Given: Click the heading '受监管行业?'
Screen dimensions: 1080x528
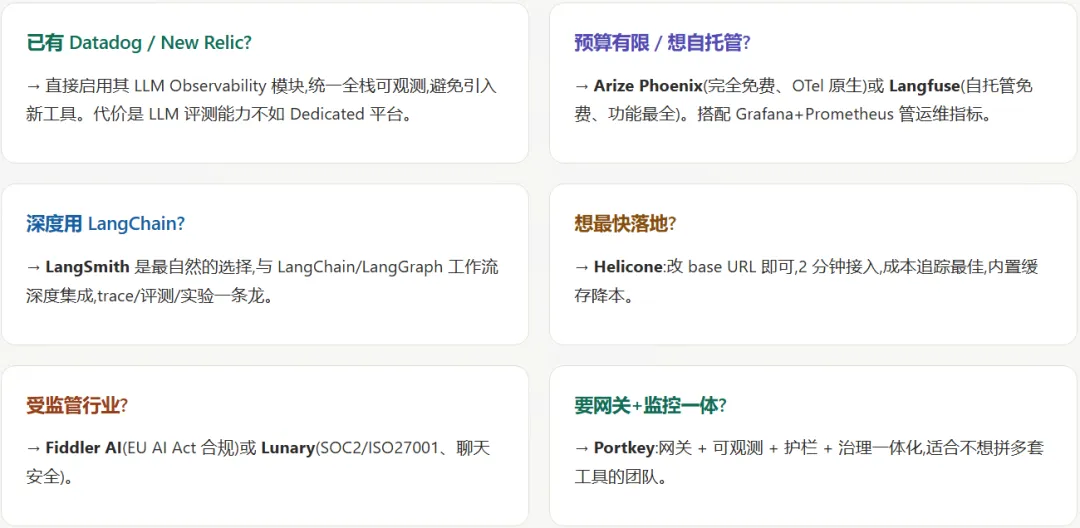Looking at the screenshot, I should (x=77, y=405).
